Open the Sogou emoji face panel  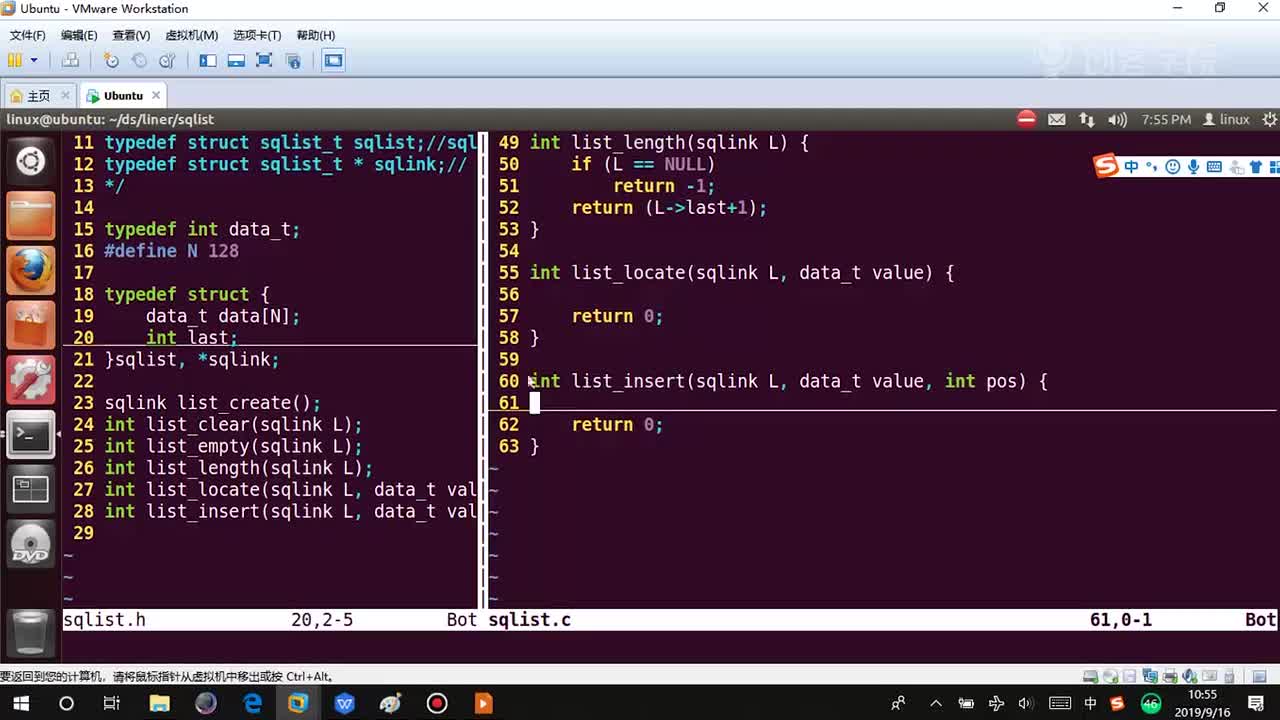(1173, 167)
